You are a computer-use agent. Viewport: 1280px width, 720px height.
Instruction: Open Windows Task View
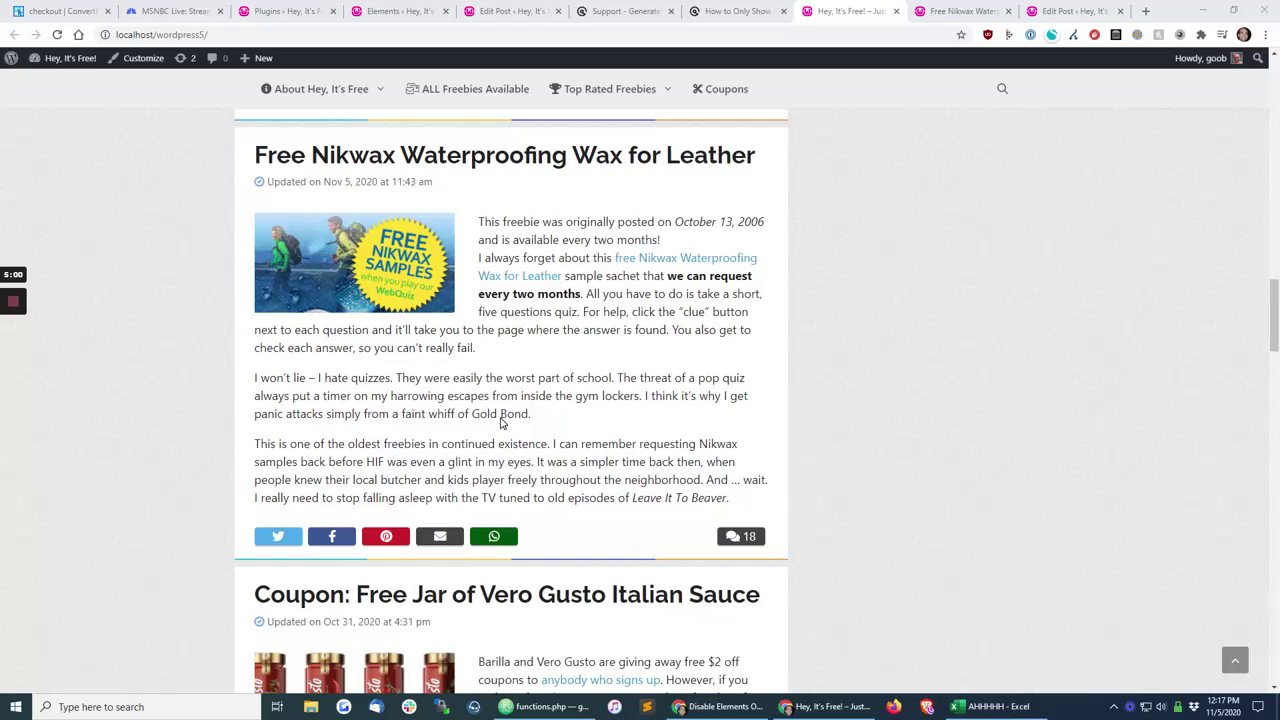(x=277, y=707)
